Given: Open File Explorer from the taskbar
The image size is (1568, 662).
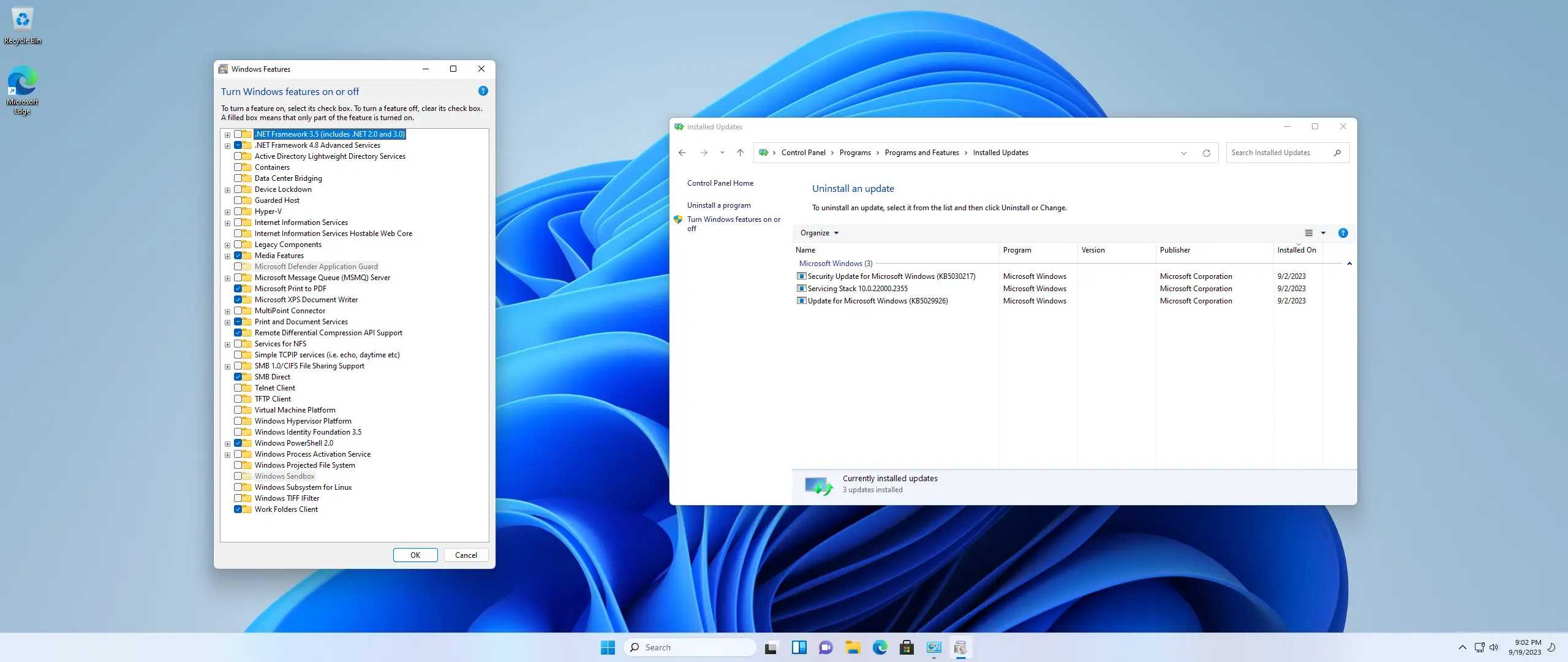Looking at the screenshot, I should [x=853, y=647].
